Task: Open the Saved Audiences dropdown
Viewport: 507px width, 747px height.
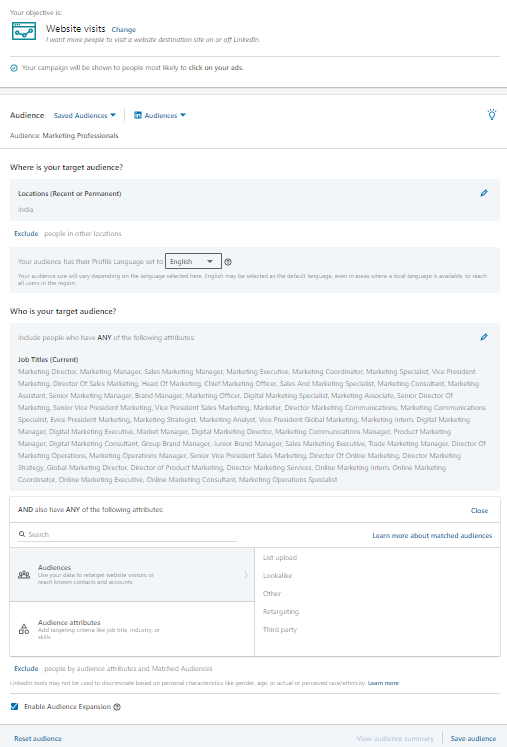Action: click(x=85, y=115)
